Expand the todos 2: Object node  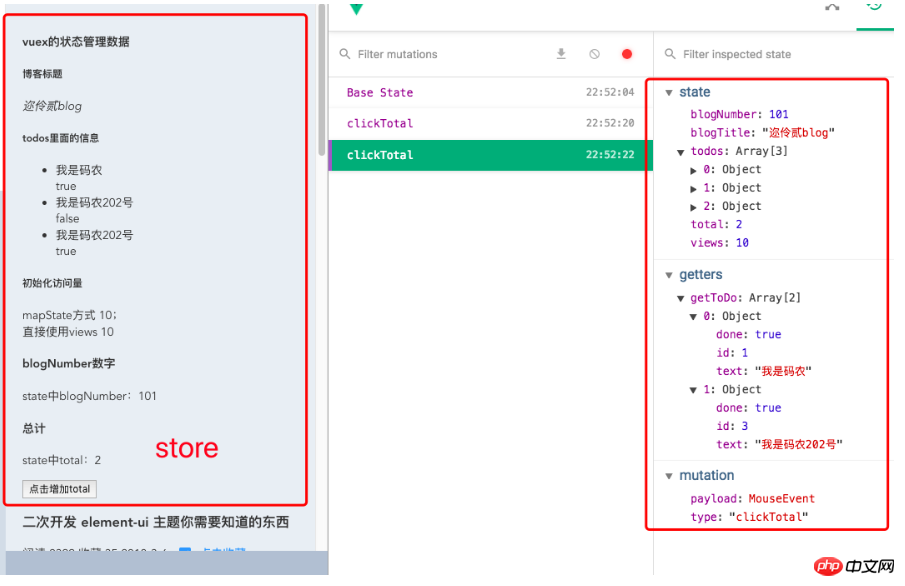click(x=693, y=207)
